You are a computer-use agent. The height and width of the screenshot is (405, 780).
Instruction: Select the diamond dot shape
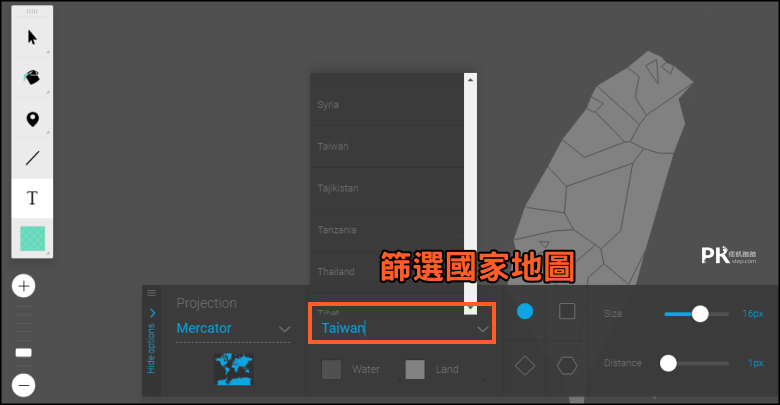pos(525,366)
